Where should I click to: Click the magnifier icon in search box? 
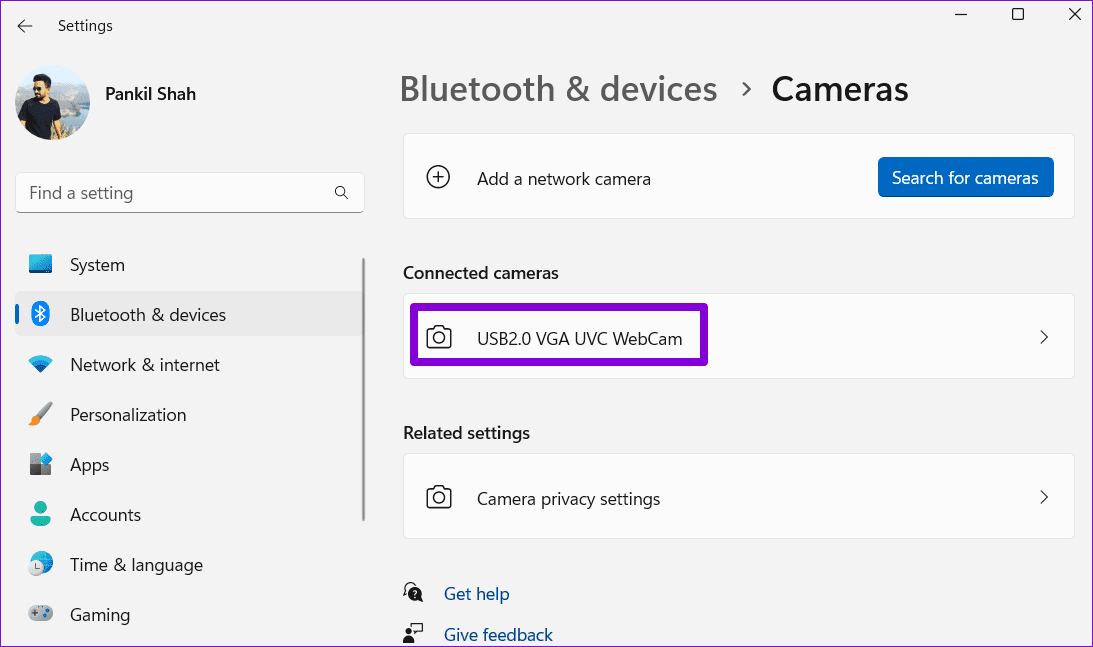(341, 192)
